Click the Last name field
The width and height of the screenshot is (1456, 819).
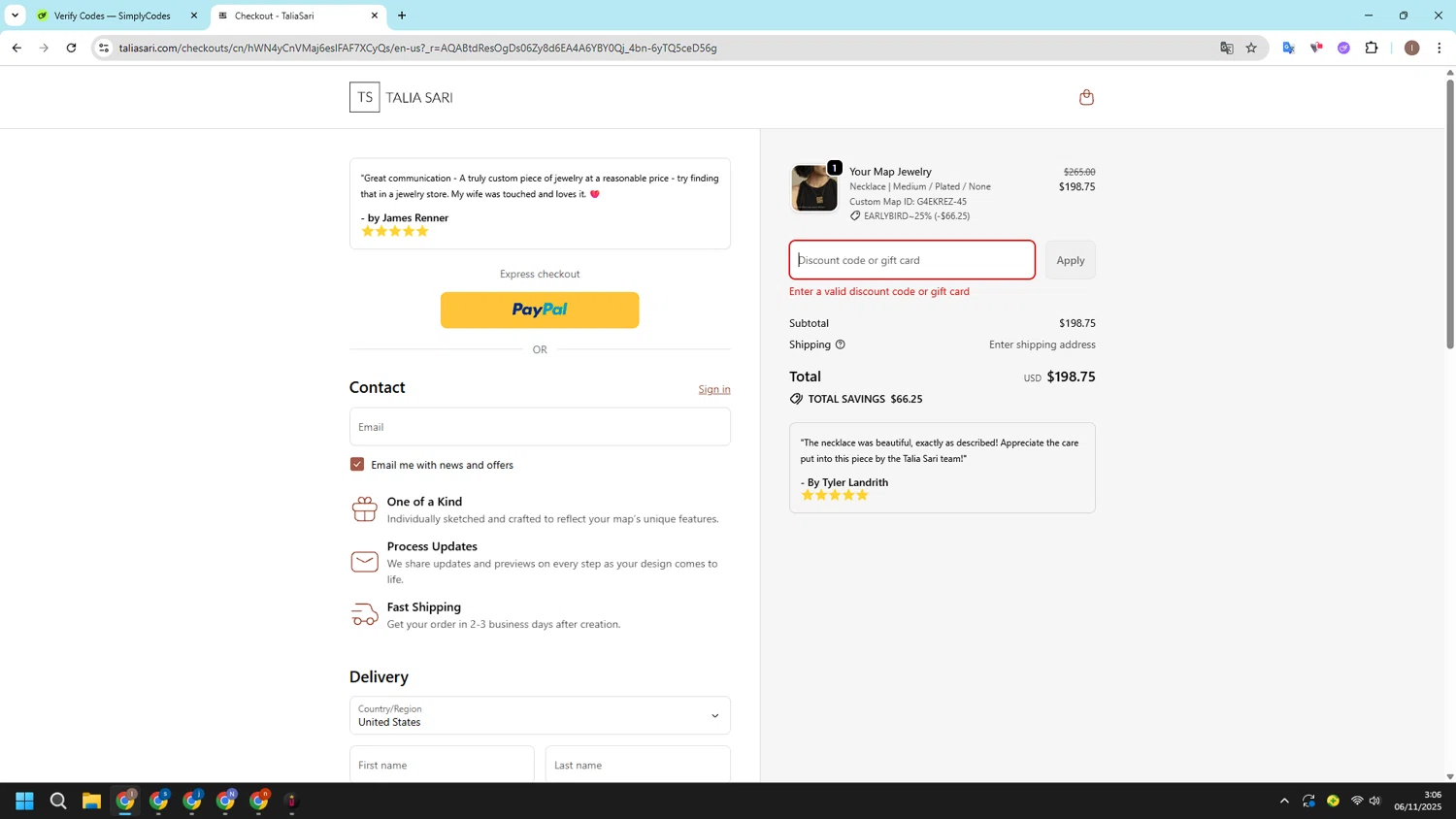click(638, 765)
